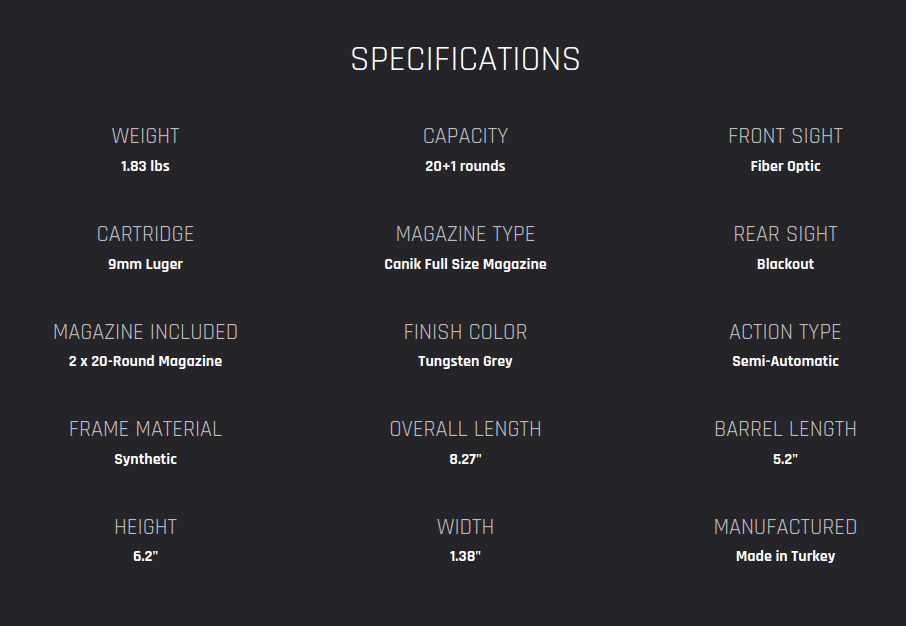Viewport: 906px width, 626px height.
Task: Select the Made in Turkey text
Action: click(785, 556)
